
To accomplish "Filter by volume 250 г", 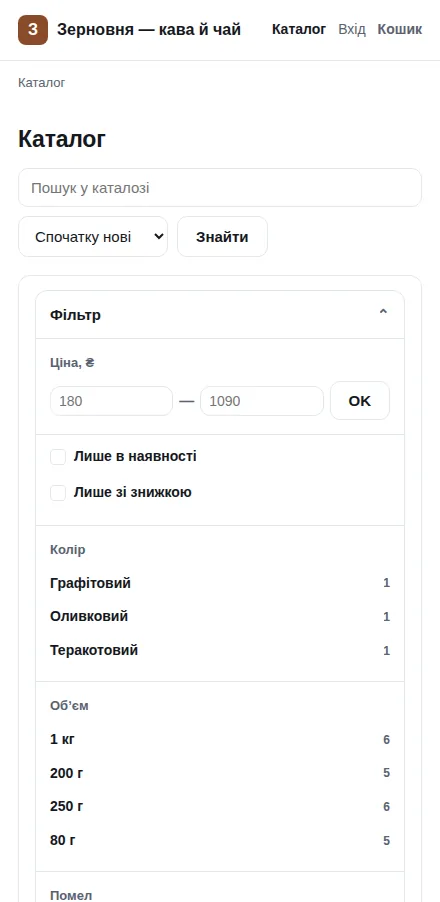I will pyautogui.click(x=220, y=807).
